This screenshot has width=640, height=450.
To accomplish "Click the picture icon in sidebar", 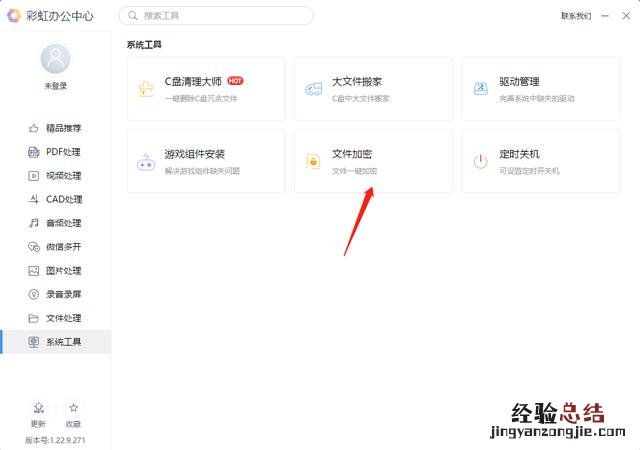I will 33,270.
